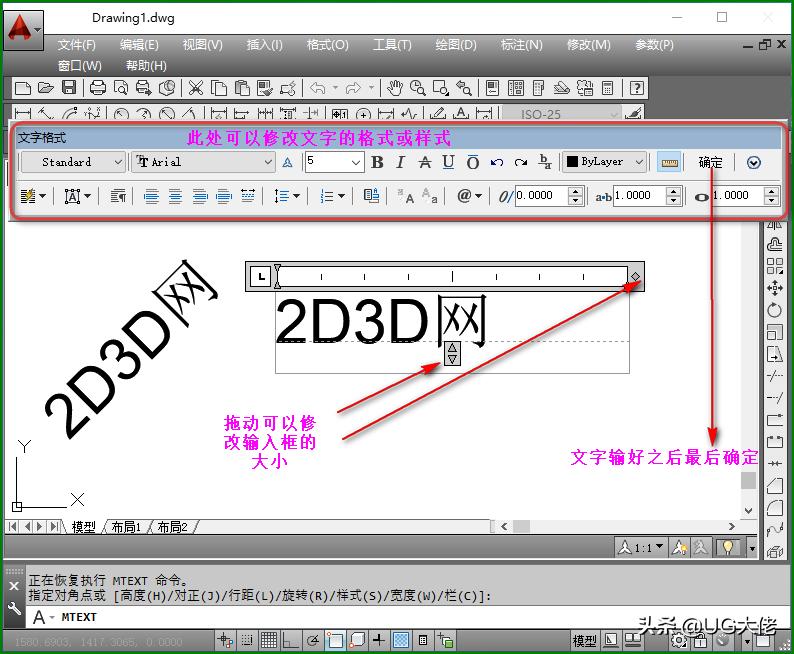Click the Copy icon in the standard toolbar
794x654 pixels.
pos(219,88)
